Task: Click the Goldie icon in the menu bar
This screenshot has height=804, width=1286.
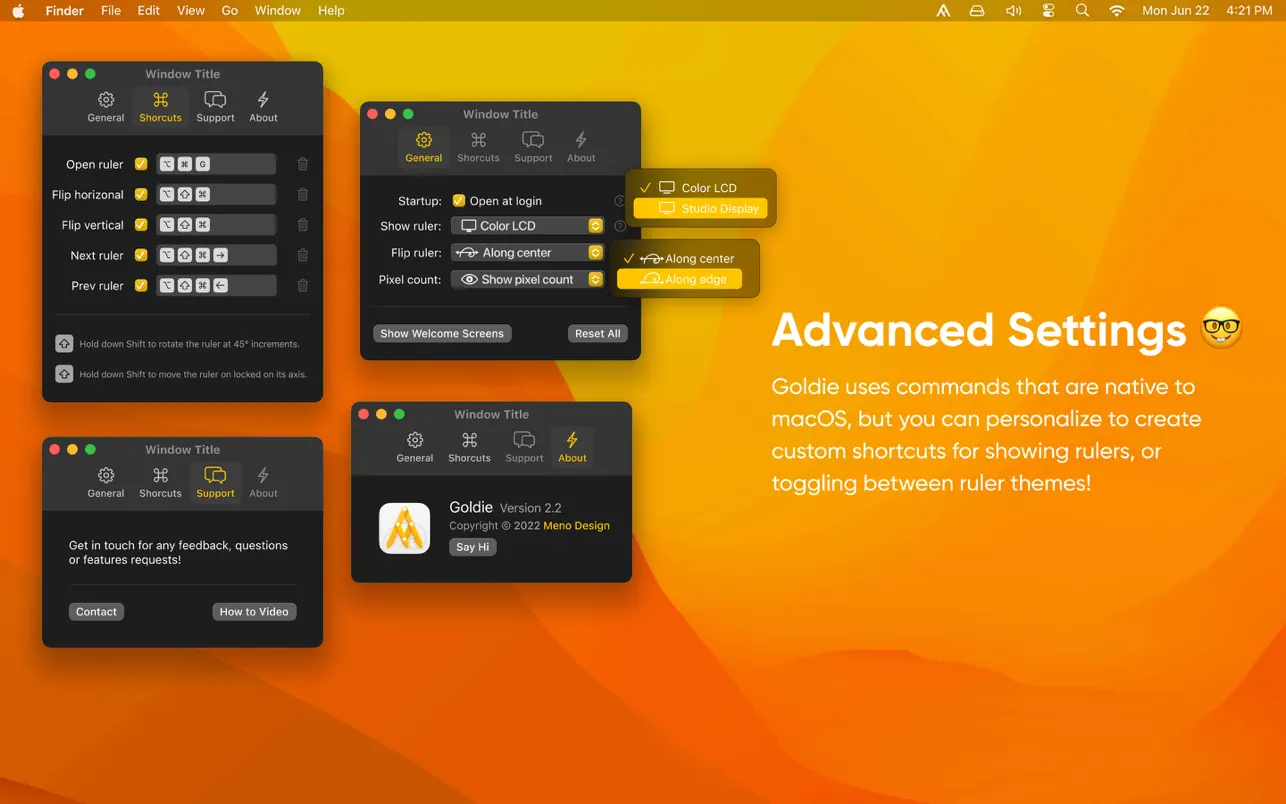Action: tap(943, 11)
